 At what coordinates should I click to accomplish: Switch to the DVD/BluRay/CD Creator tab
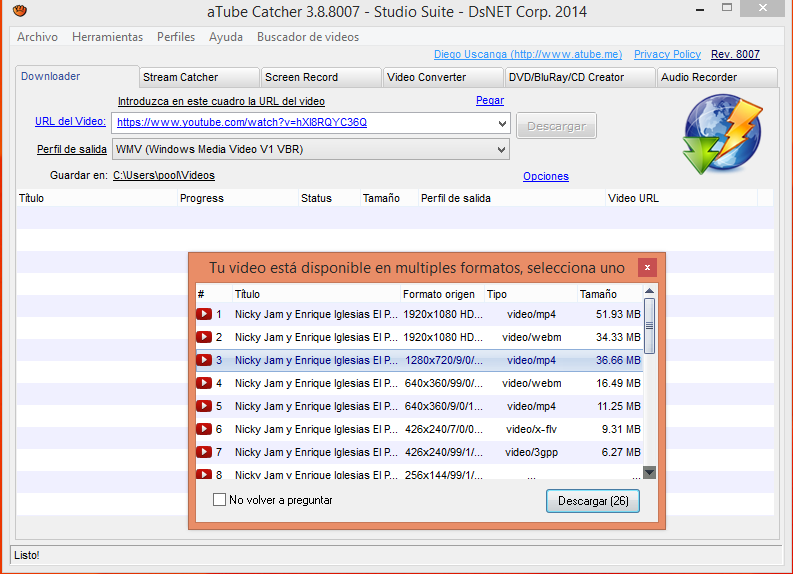580,77
